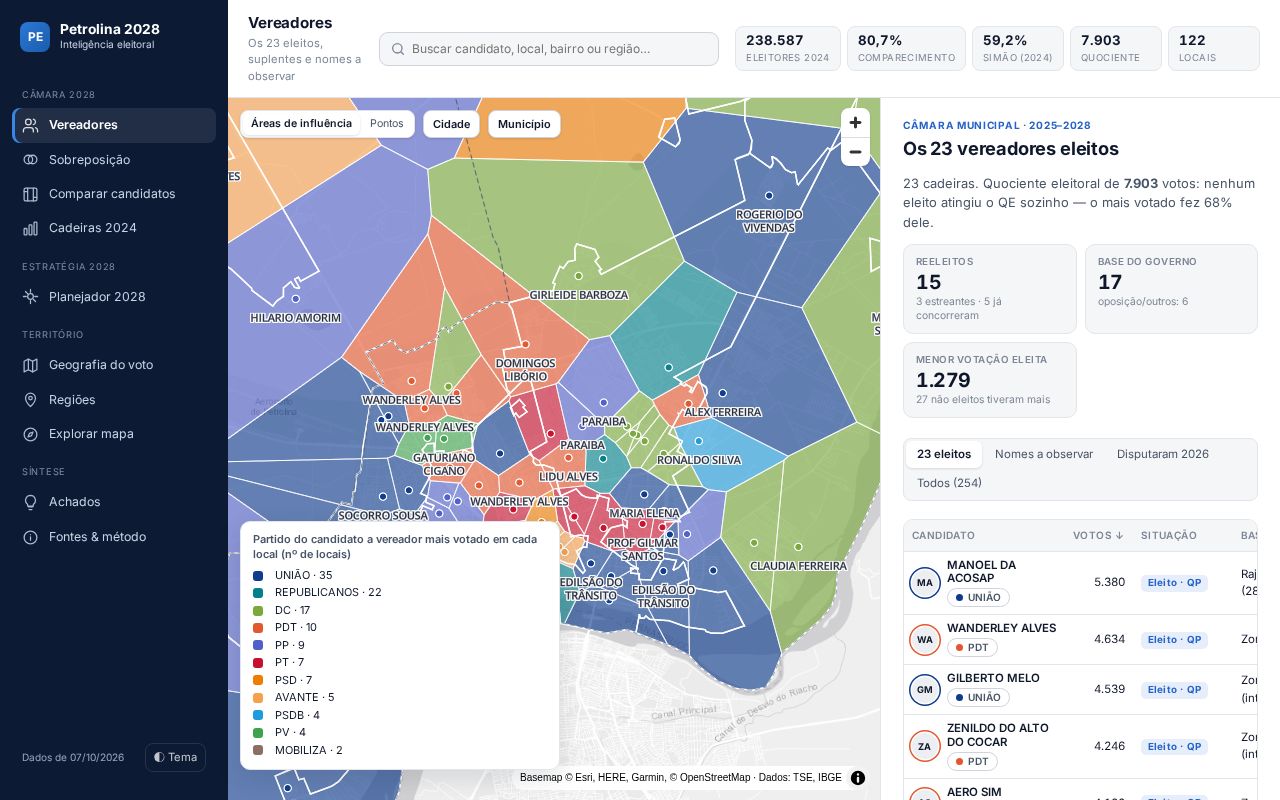Click the CLAUDIA FERREIRA map label
The height and width of the screenshot is (800, 1280).
[798, 566]
